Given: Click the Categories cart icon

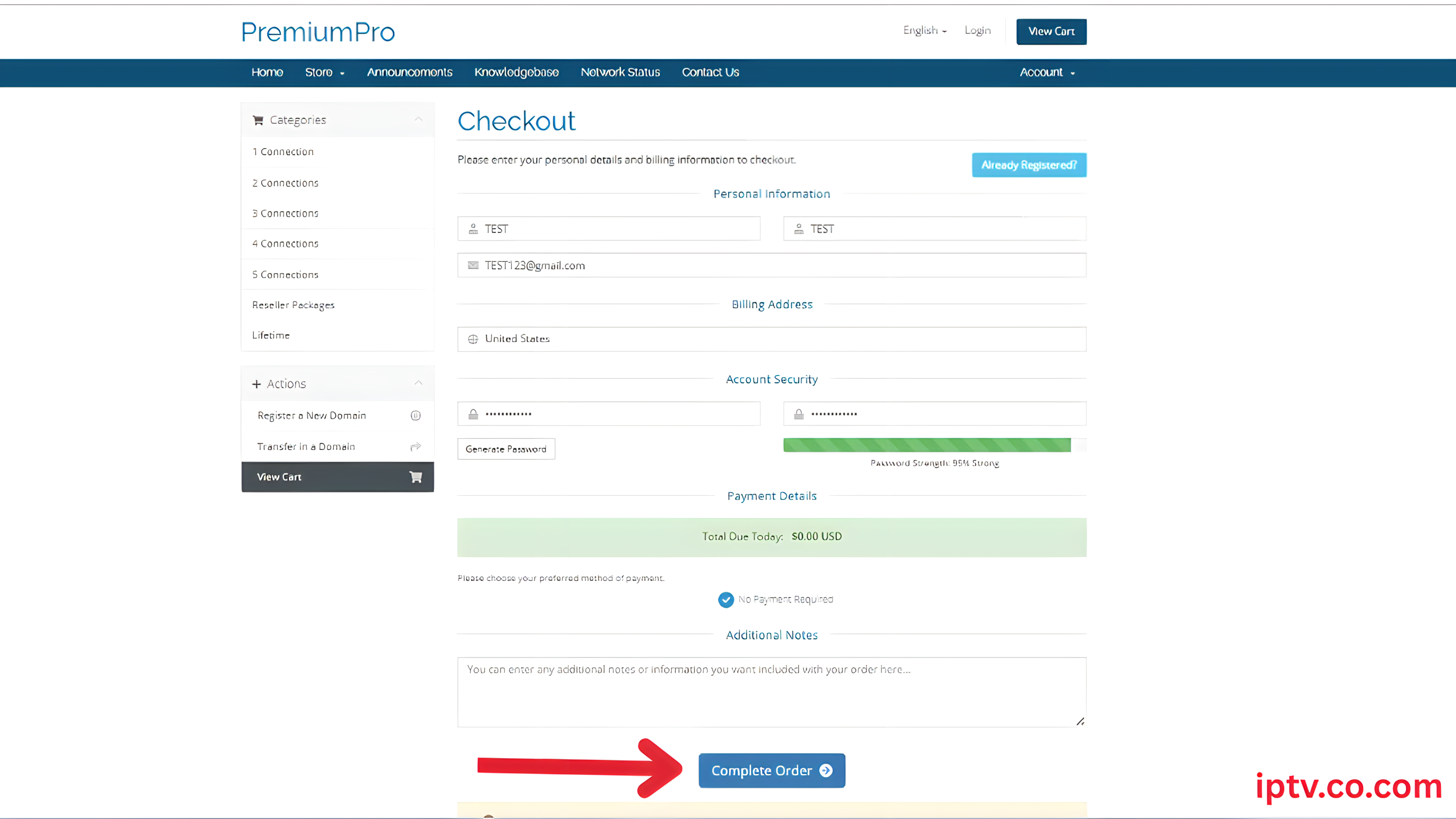Looking at the screenshot, I should [258, 120].
